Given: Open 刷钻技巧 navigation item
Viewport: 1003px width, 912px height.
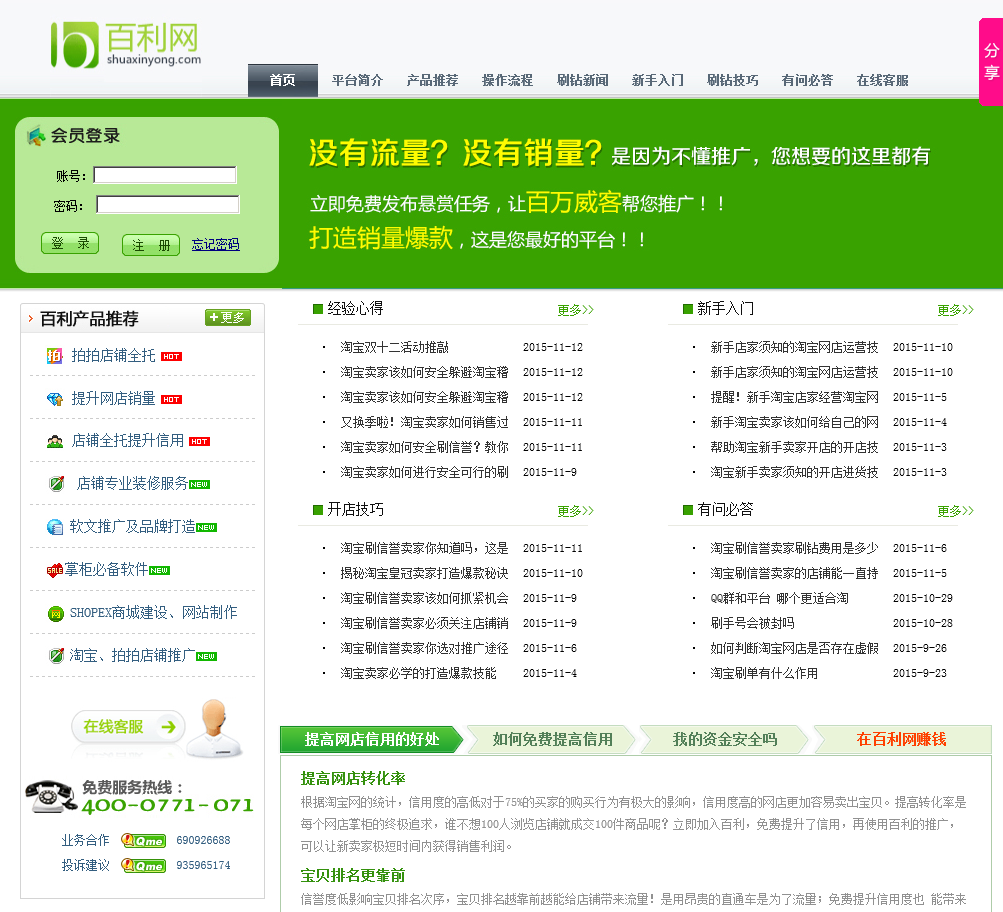Looking at the screenshot, I should (x=732, y=81).
